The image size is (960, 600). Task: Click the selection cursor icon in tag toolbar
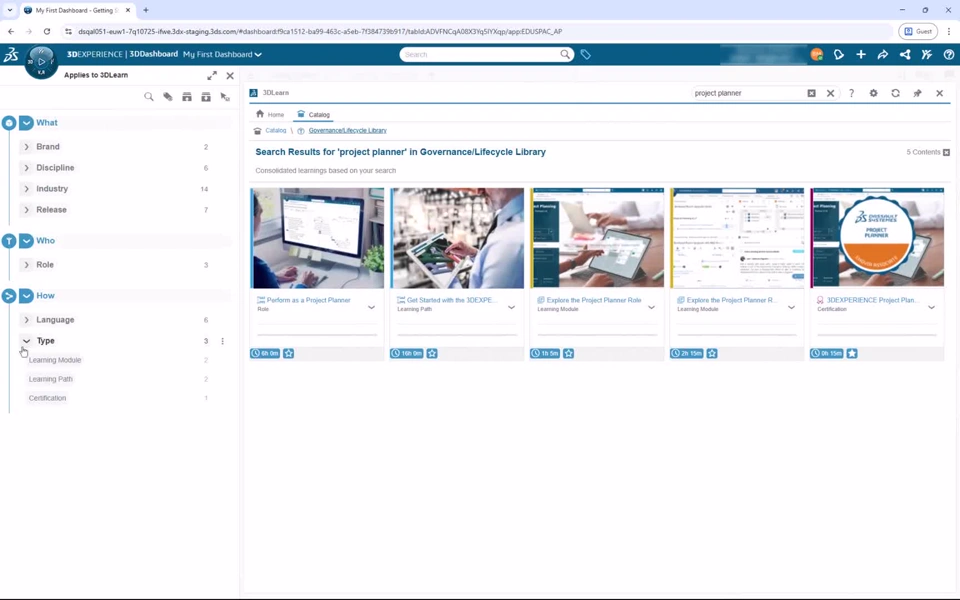(x=225, y=97)
